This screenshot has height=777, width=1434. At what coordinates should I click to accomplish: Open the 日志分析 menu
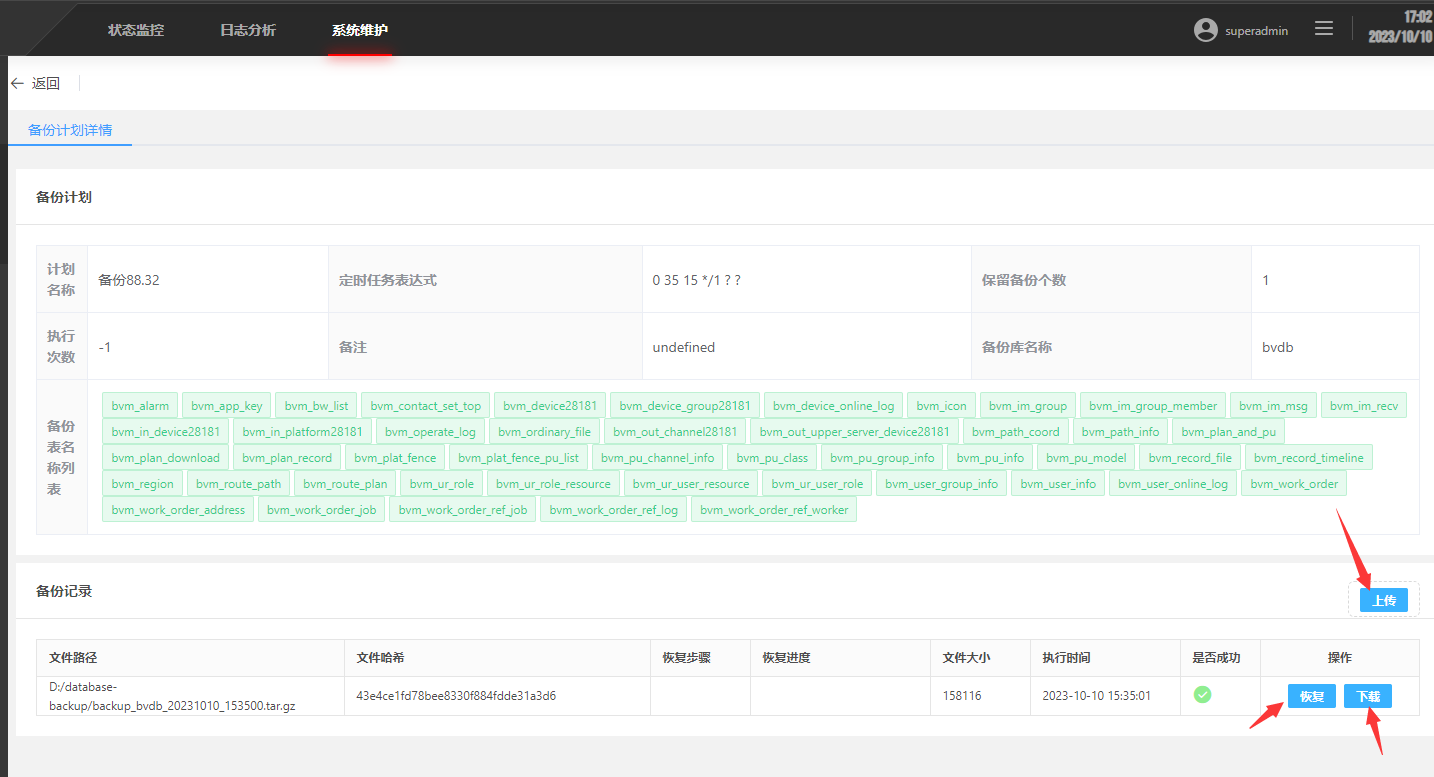248,30
